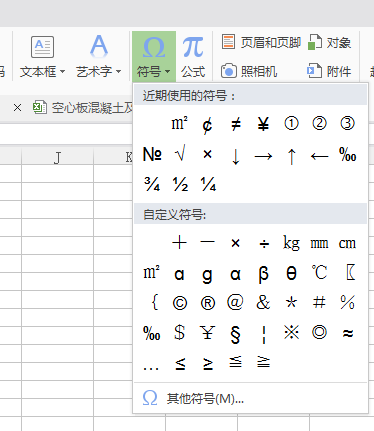The image size is (374, 431).
Task: Click 页眉和页脚 header and footer
Action: point(261,43)
